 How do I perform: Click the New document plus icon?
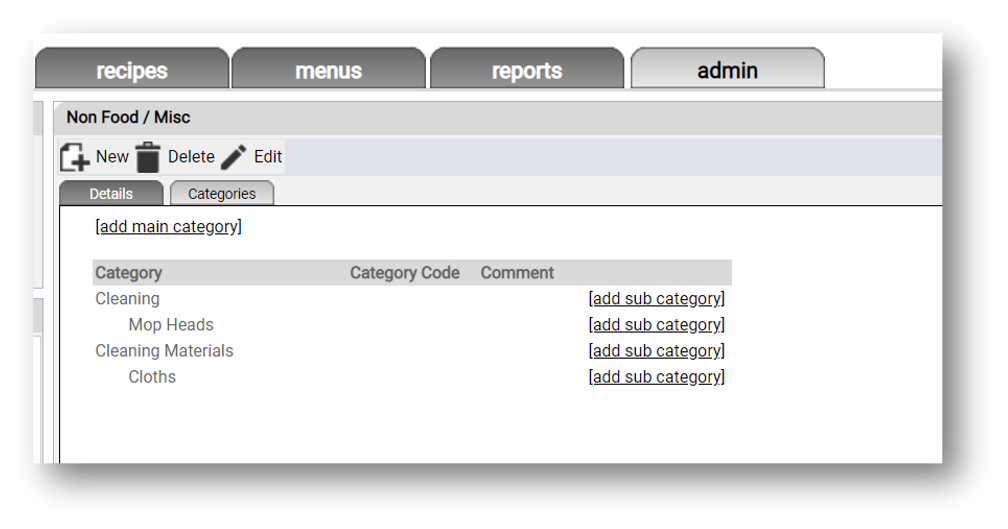click(x=75, y=157)
